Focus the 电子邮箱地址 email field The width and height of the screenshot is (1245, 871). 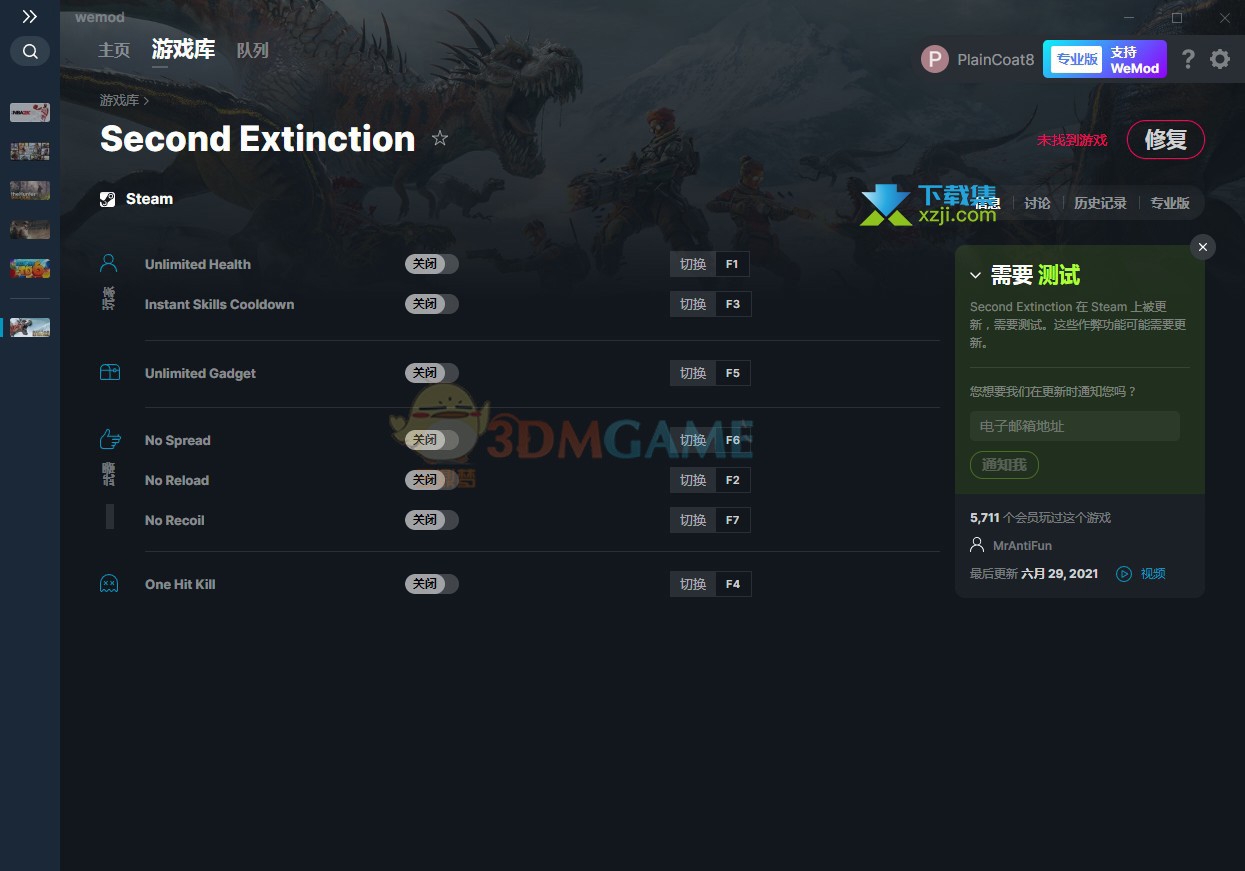(x=1075, y=426)
